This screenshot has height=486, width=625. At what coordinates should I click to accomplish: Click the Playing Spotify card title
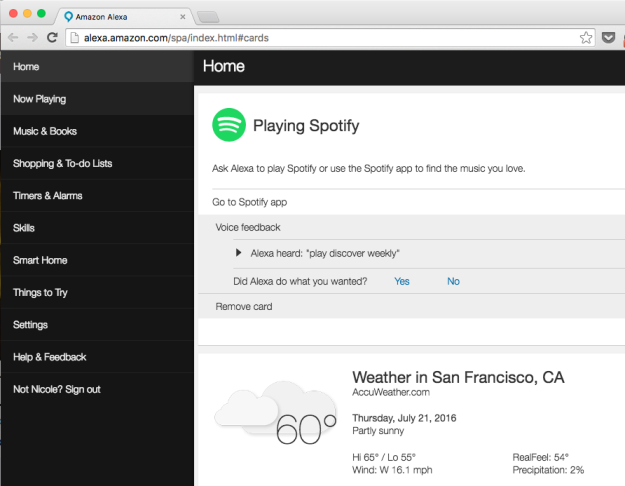(306, 126)
